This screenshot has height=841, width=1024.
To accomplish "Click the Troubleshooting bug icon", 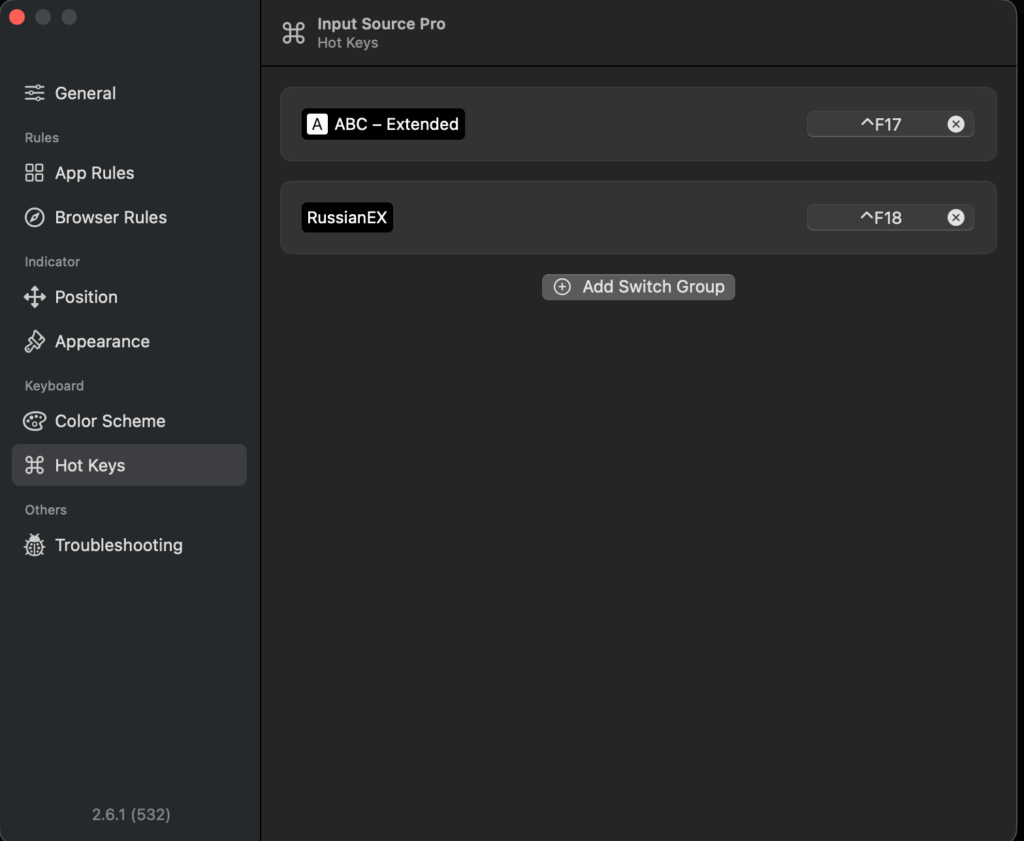I will pyautogui.click(x=35, y=545).
